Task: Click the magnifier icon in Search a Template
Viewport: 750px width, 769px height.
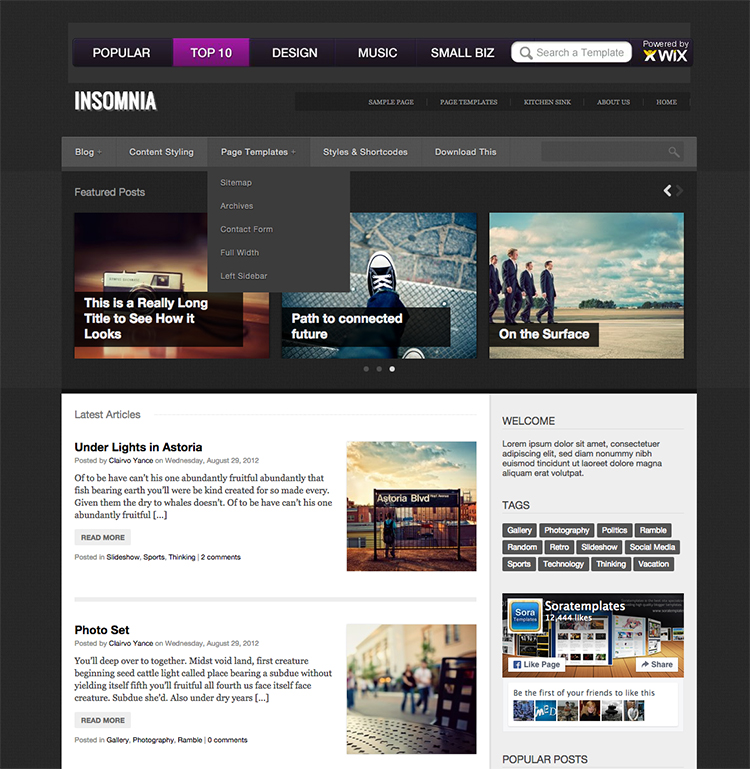Action: click(525, 53)
